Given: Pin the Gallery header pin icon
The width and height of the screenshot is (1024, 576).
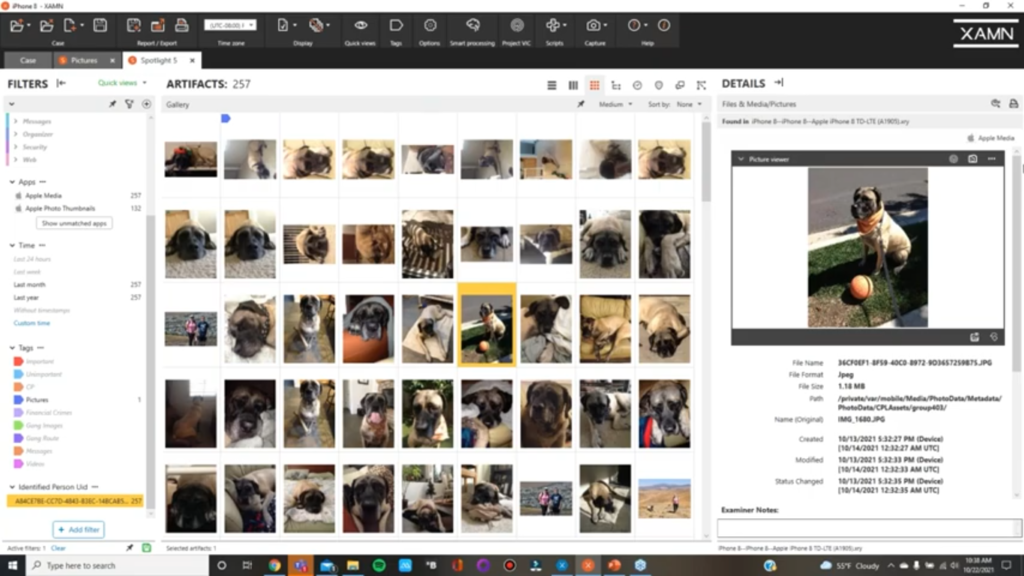Looking at the screenshot, I should 581,104.
